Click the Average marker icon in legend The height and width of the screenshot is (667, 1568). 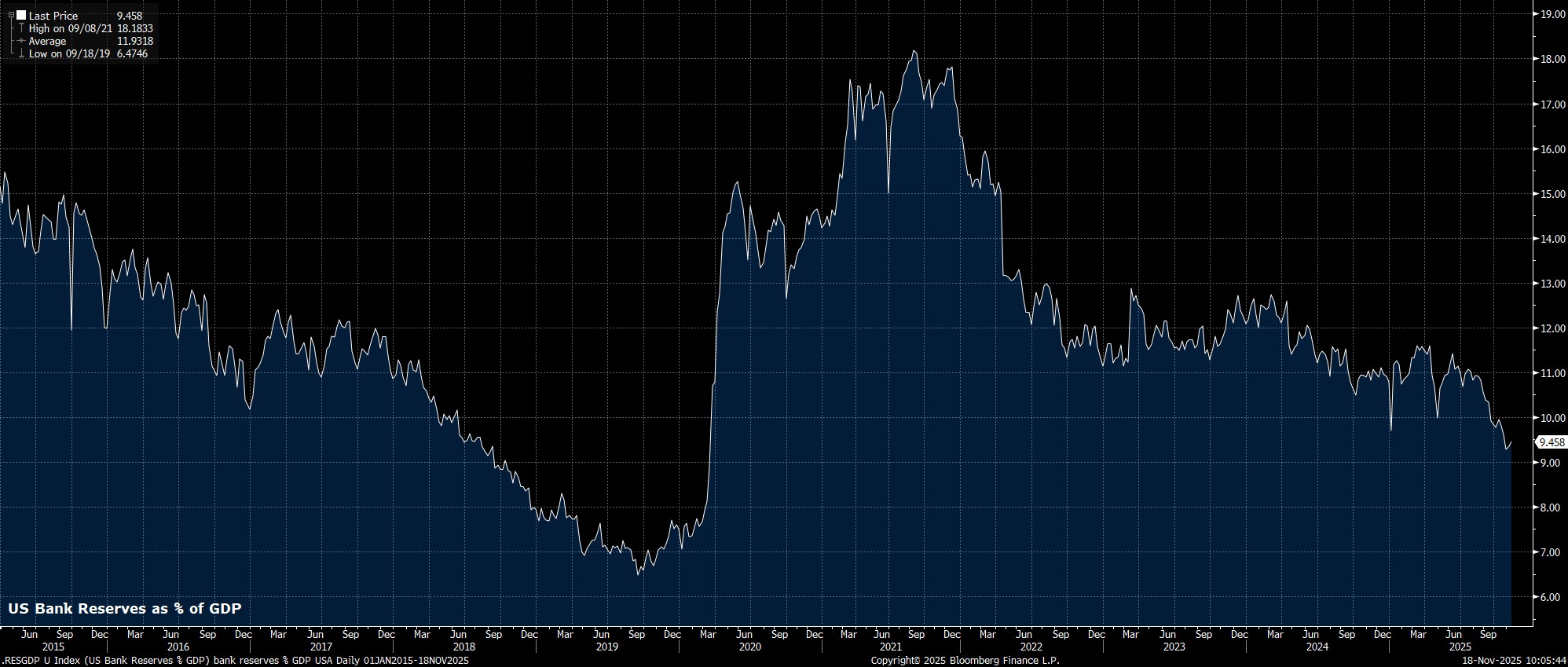click(21, 41)
